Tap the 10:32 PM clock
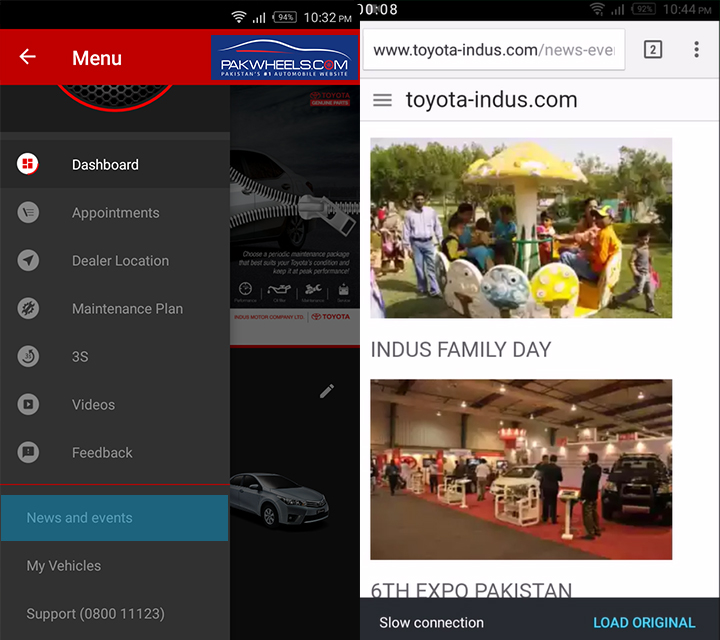 [x=327, y=17]
